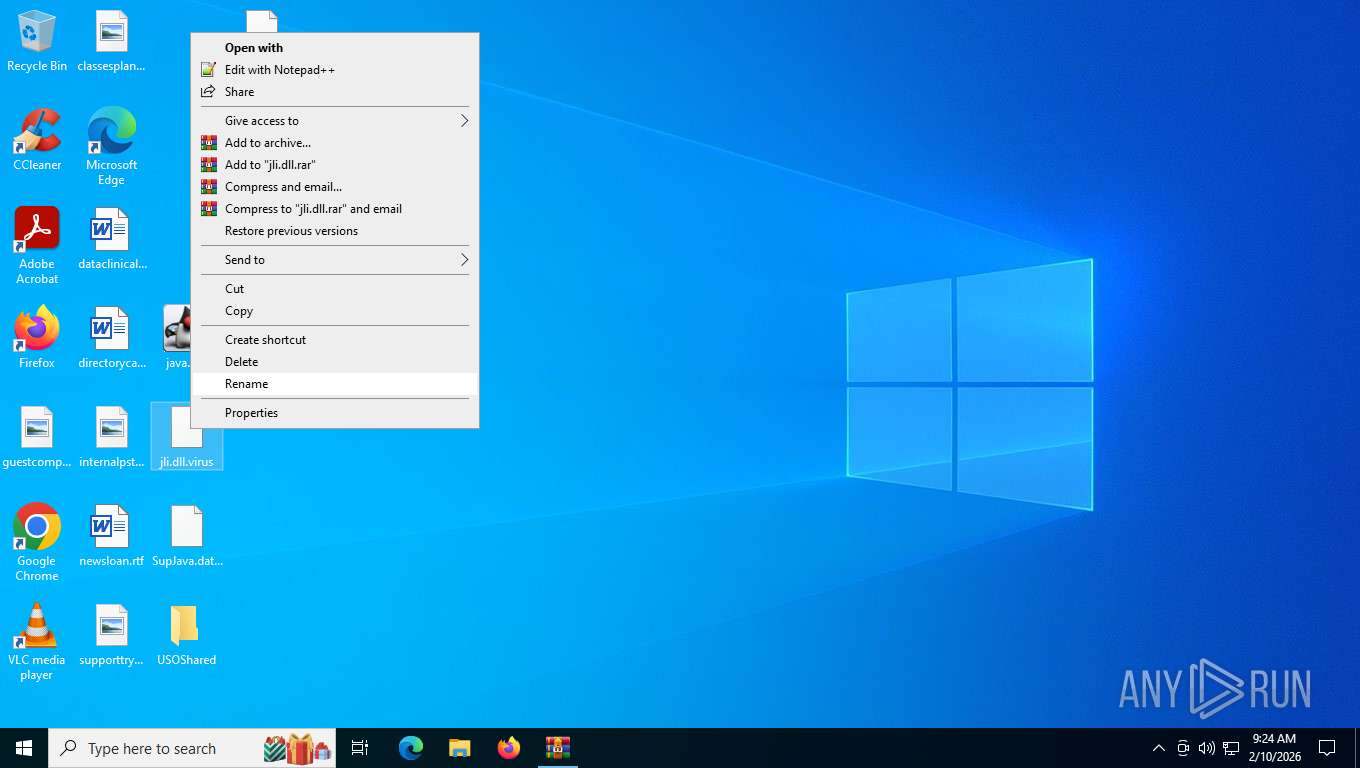Image resolution: width=1360 pixels, height=768 pixels.
Task: Select the internalpst image file
Action: [x=111, y=437]
